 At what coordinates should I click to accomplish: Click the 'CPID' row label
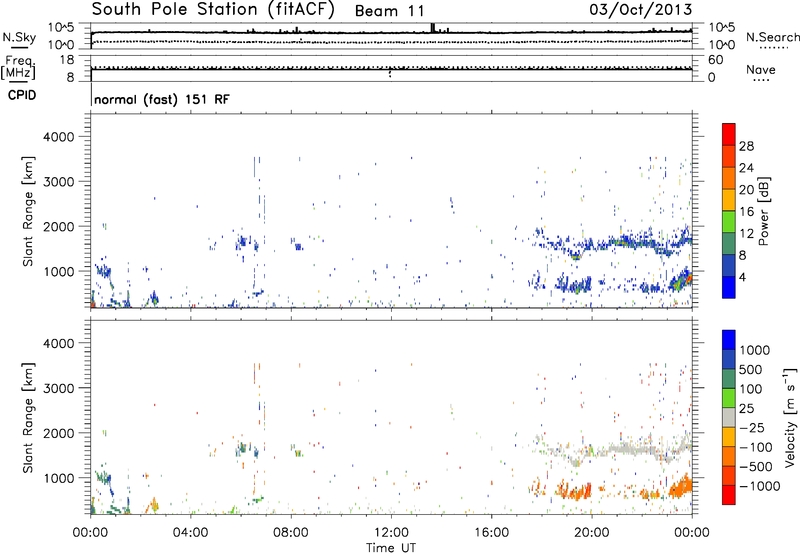[22, 95]
